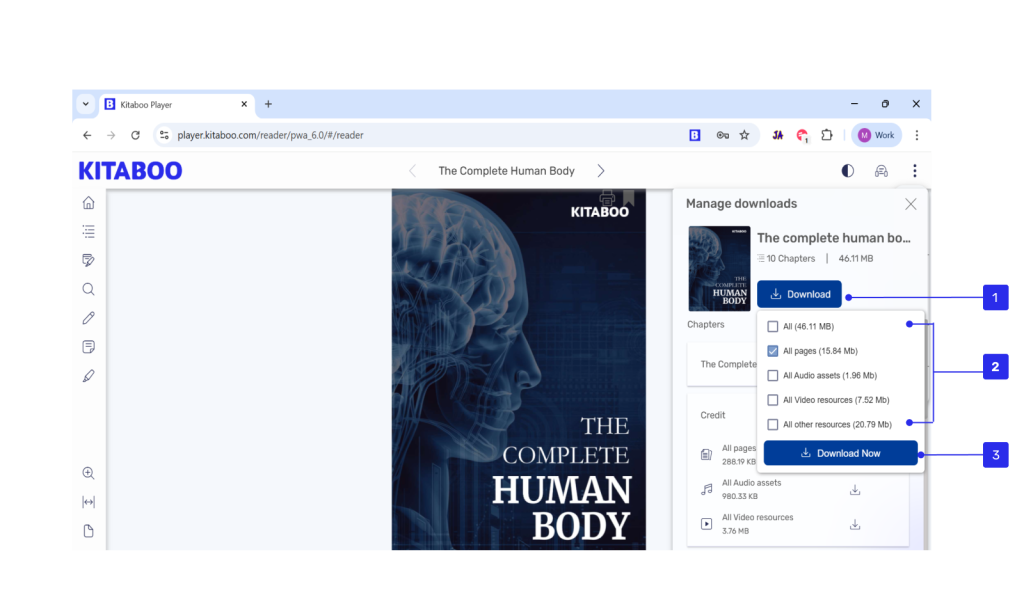Screen dimensions: 1024x595
Task: Click the book cover thumbnail in downloads panel
Action: (x=719, y=268)
